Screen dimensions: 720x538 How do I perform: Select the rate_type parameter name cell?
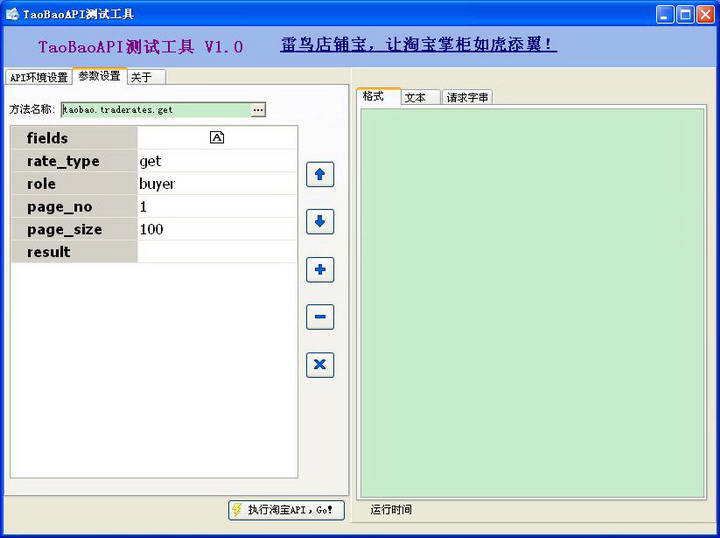pyautogui.click(x=74, y=161)
